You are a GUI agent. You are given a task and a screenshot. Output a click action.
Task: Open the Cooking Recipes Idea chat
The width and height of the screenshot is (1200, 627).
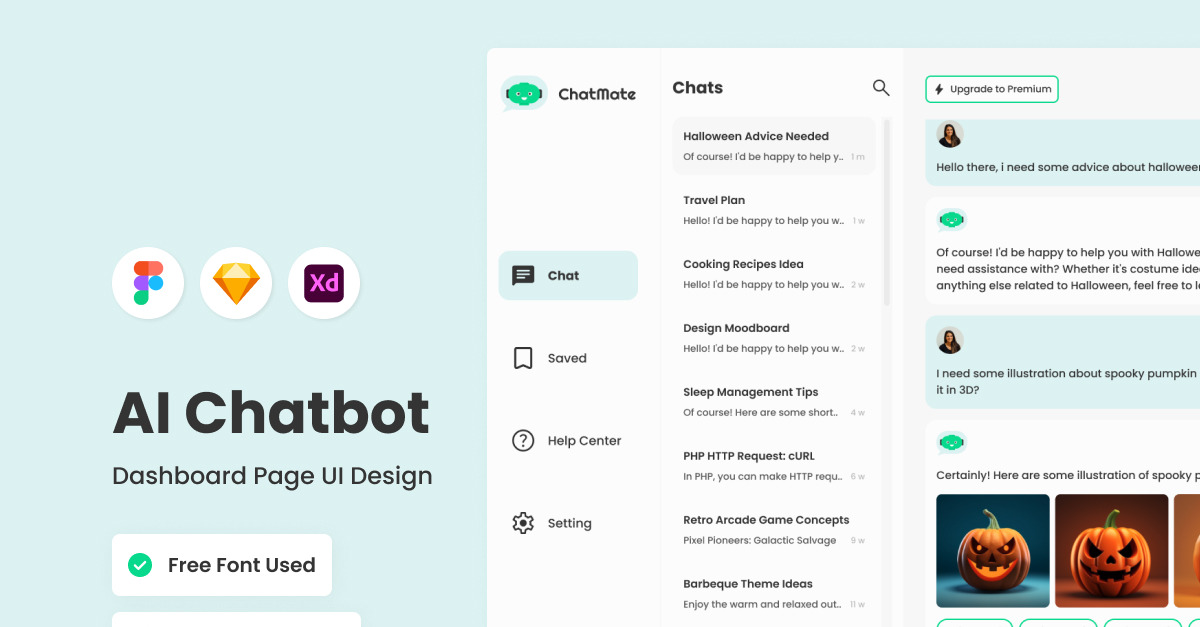tap(774, 273)
